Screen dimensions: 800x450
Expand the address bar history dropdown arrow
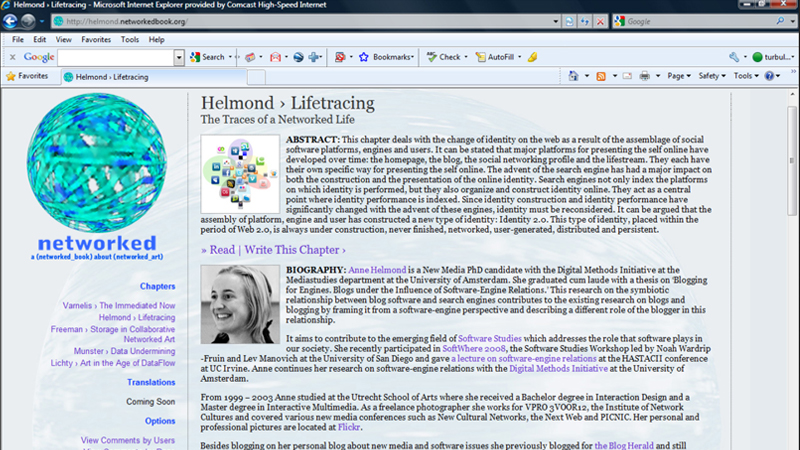(556, 21)
